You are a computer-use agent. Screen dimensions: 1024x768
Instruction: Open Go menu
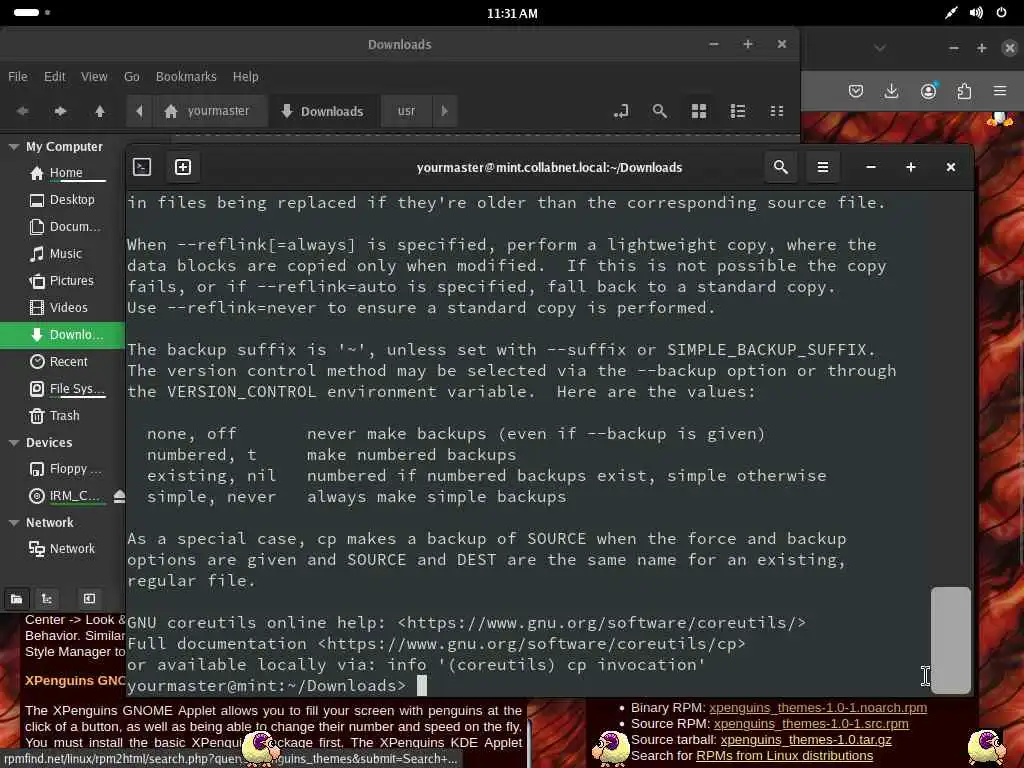tap(132, 76)
